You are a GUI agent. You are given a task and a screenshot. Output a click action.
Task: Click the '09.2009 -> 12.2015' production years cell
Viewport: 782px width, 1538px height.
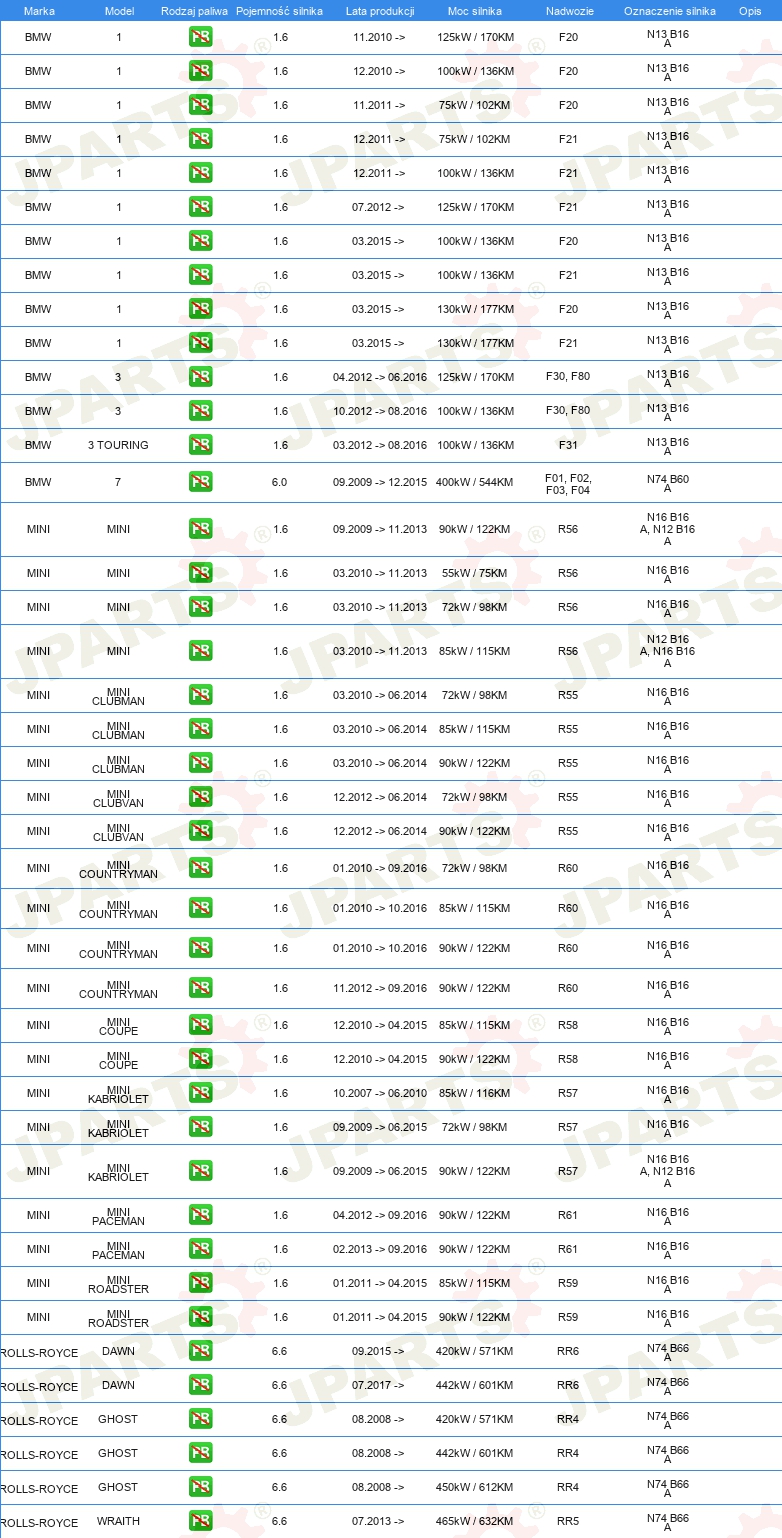click(x=380, y=482)
